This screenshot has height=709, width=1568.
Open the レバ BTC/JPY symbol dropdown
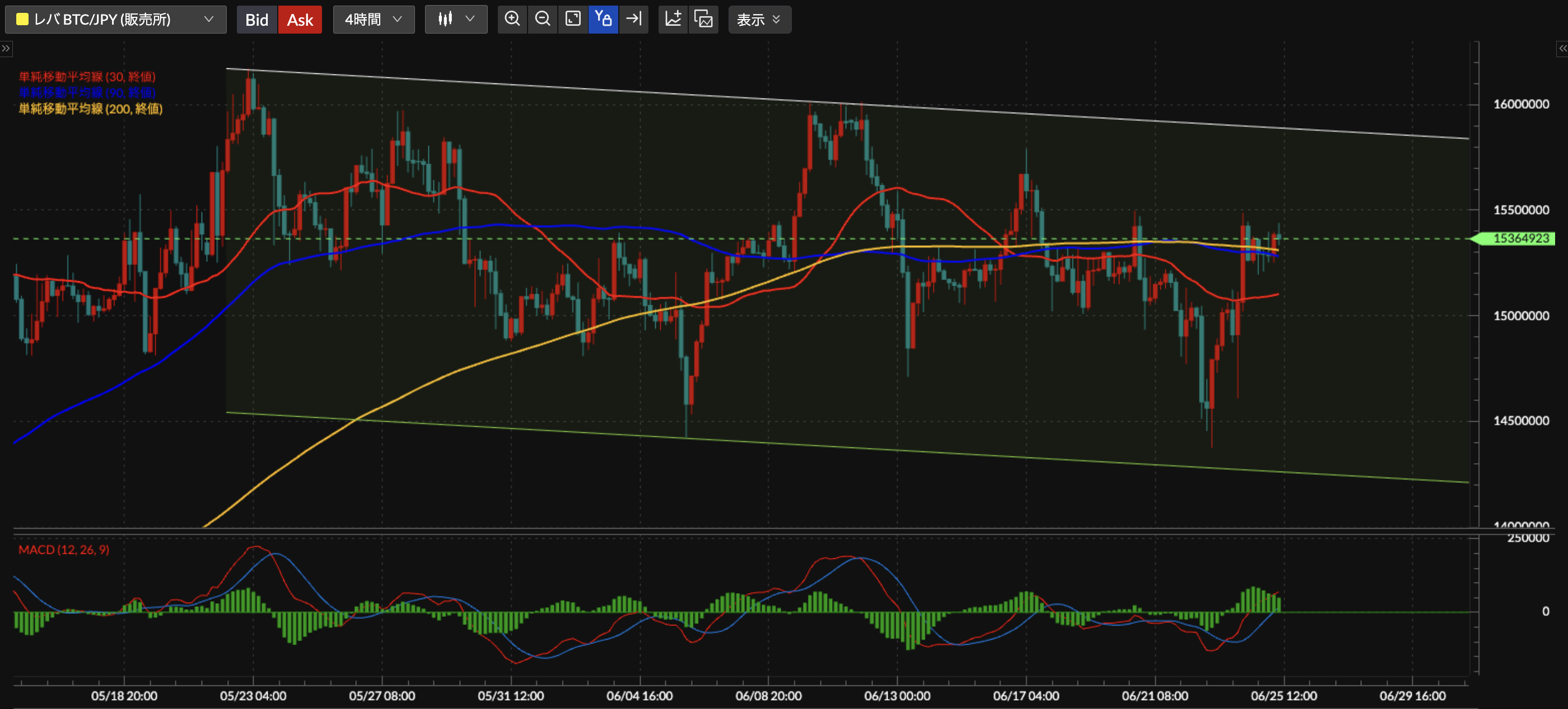(116, 20)
